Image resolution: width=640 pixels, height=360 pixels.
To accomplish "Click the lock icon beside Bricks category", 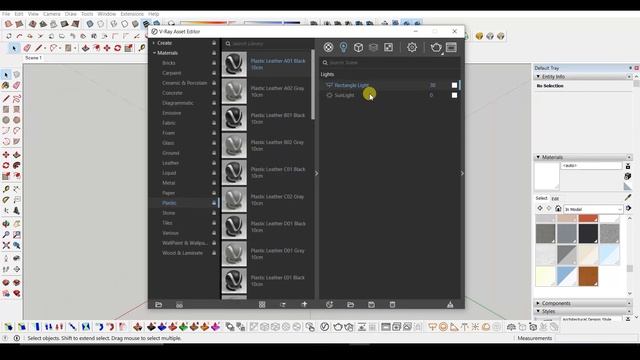I will coord(214,63).
